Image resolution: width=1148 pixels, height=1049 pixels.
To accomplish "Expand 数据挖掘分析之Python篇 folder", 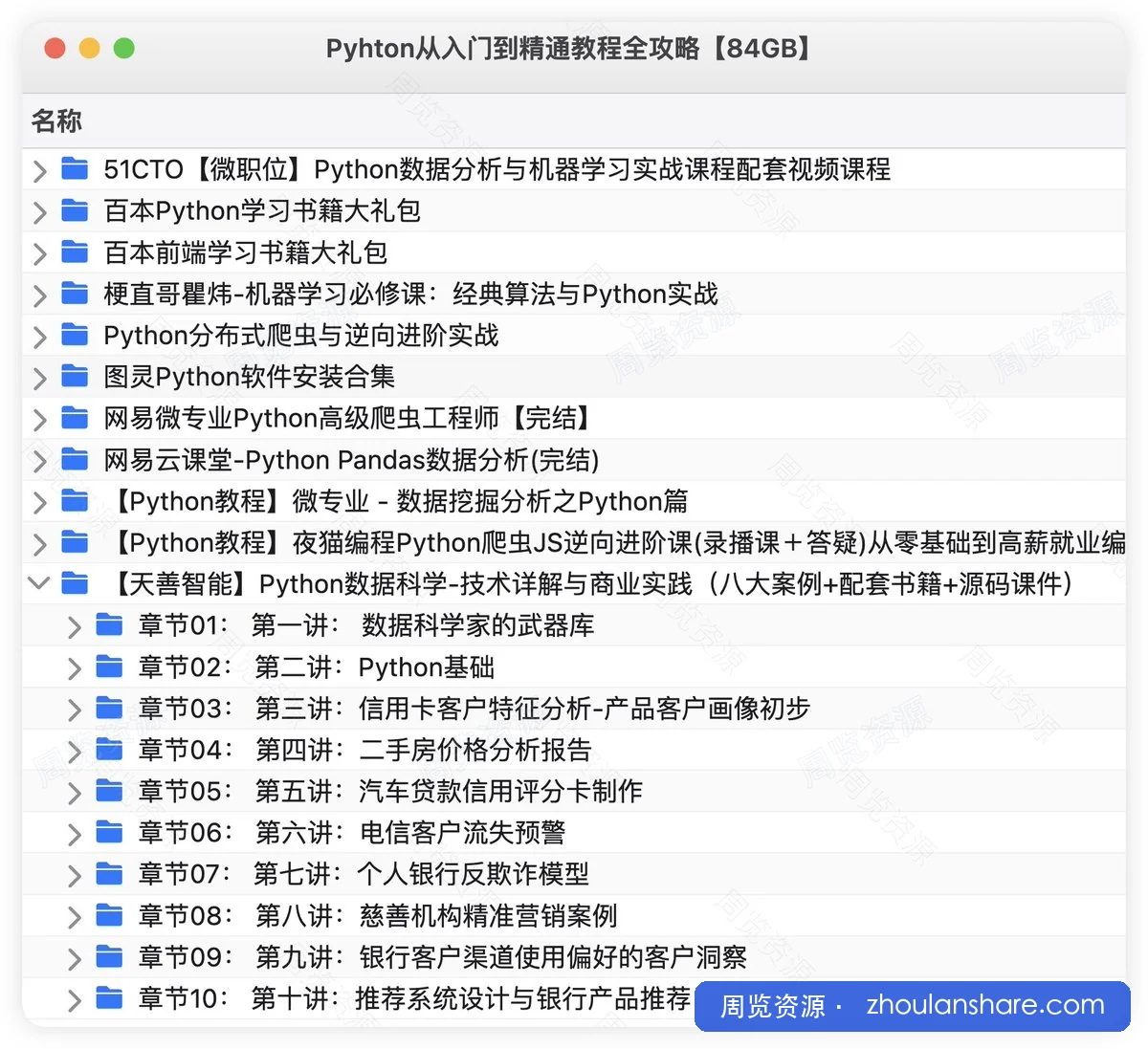I will click(x=39, y=503).
